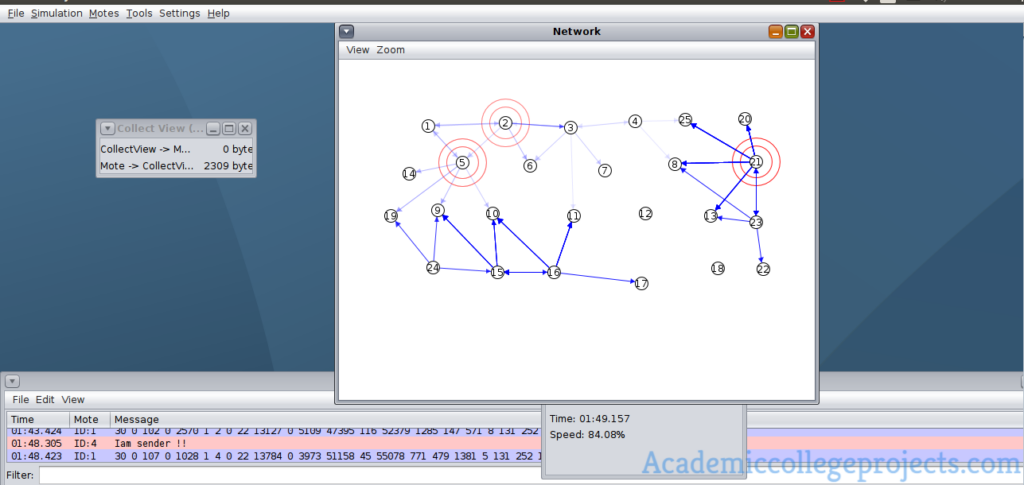1024x485 pixels.
Task: Select mote node 1
Action: coord(428,126)
